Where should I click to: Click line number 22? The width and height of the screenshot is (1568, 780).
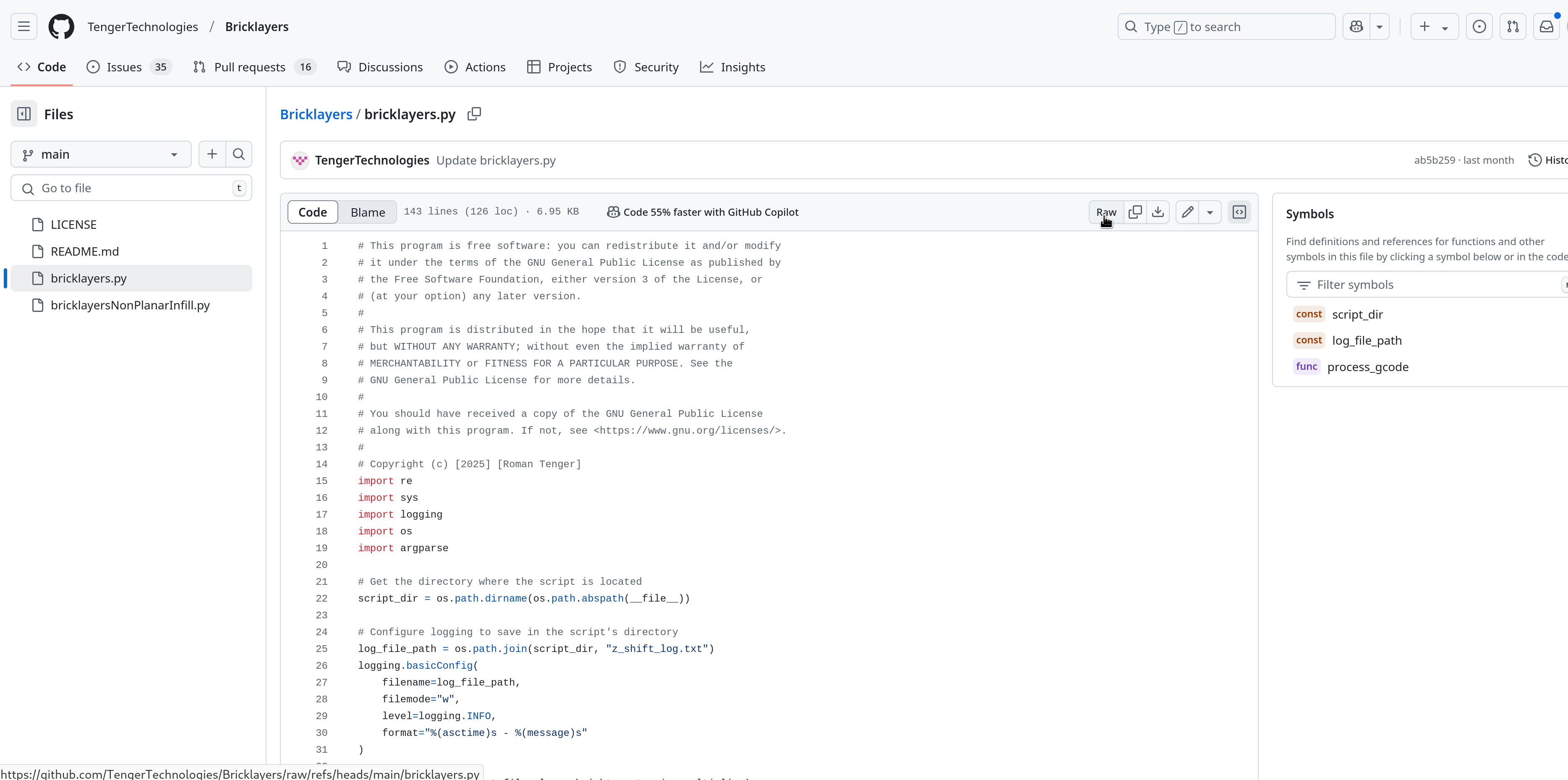tap(321, 599)
